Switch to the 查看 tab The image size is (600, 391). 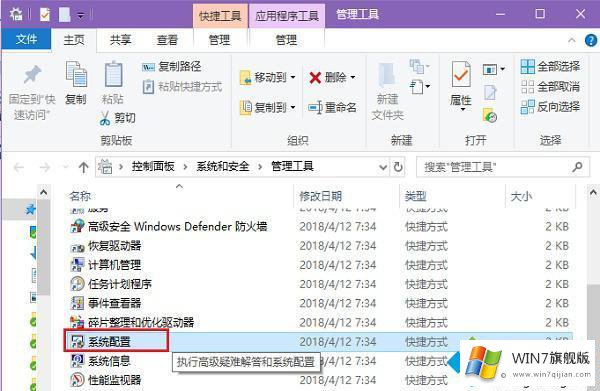(x=167, y=40)
